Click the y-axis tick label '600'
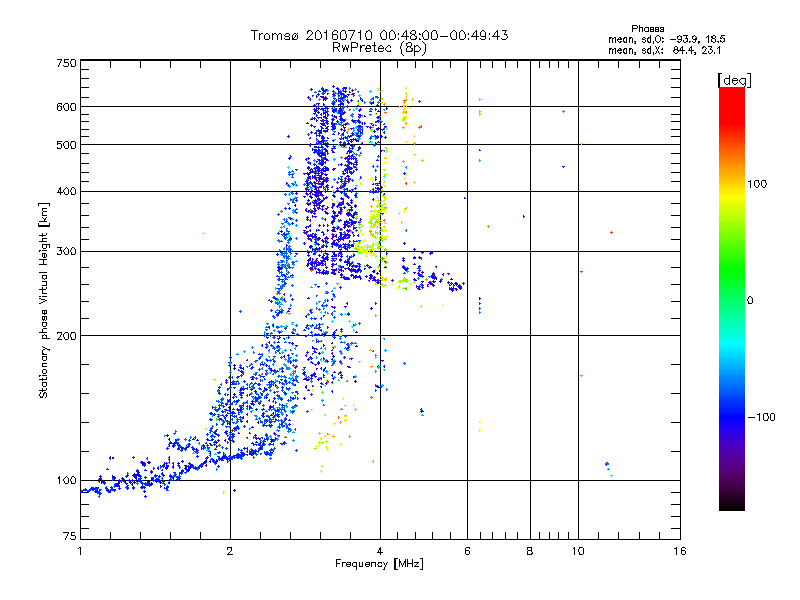This screenshot has width=800, height=600. click(x=66, y=107)
